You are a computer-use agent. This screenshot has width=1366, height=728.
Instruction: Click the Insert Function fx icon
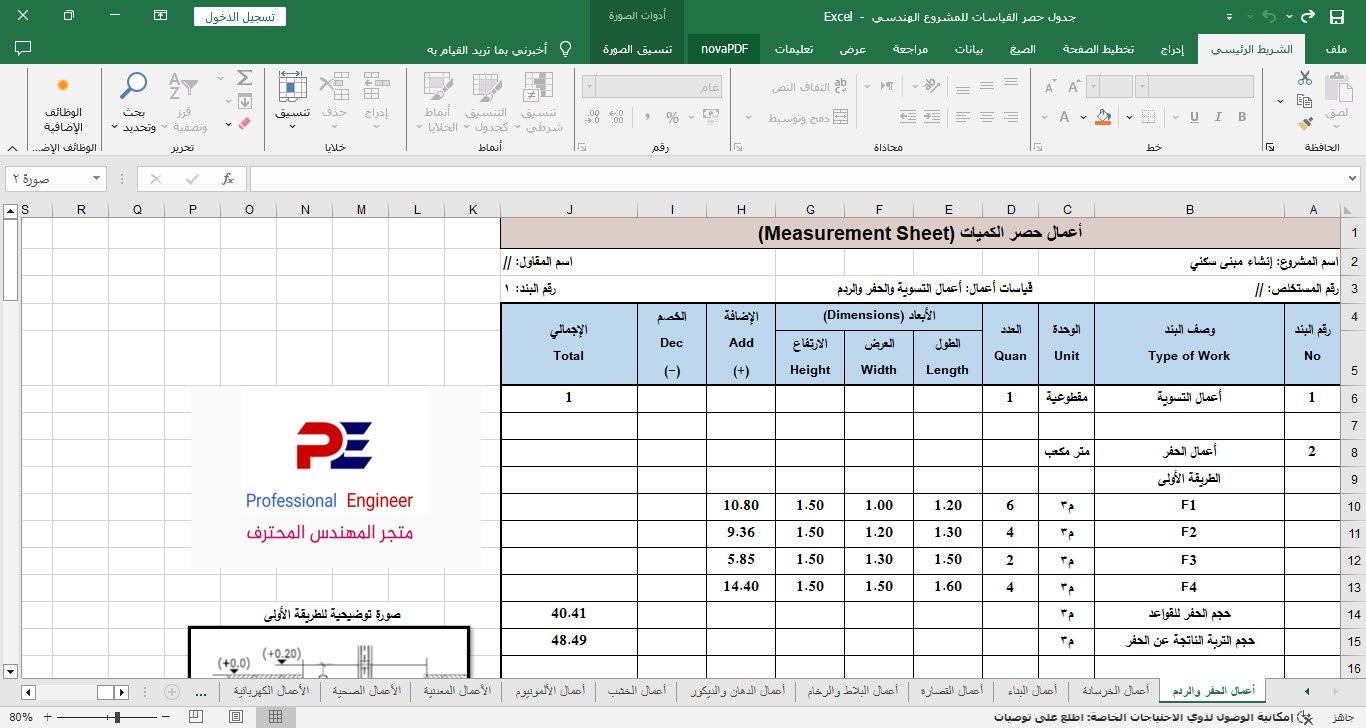228,179
